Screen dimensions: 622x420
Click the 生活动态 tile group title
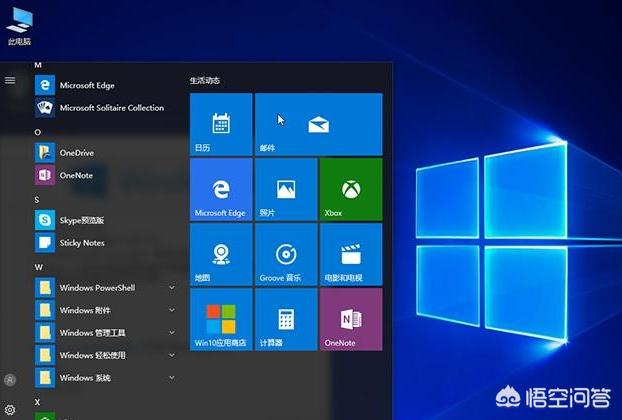[x=205, y=81]
